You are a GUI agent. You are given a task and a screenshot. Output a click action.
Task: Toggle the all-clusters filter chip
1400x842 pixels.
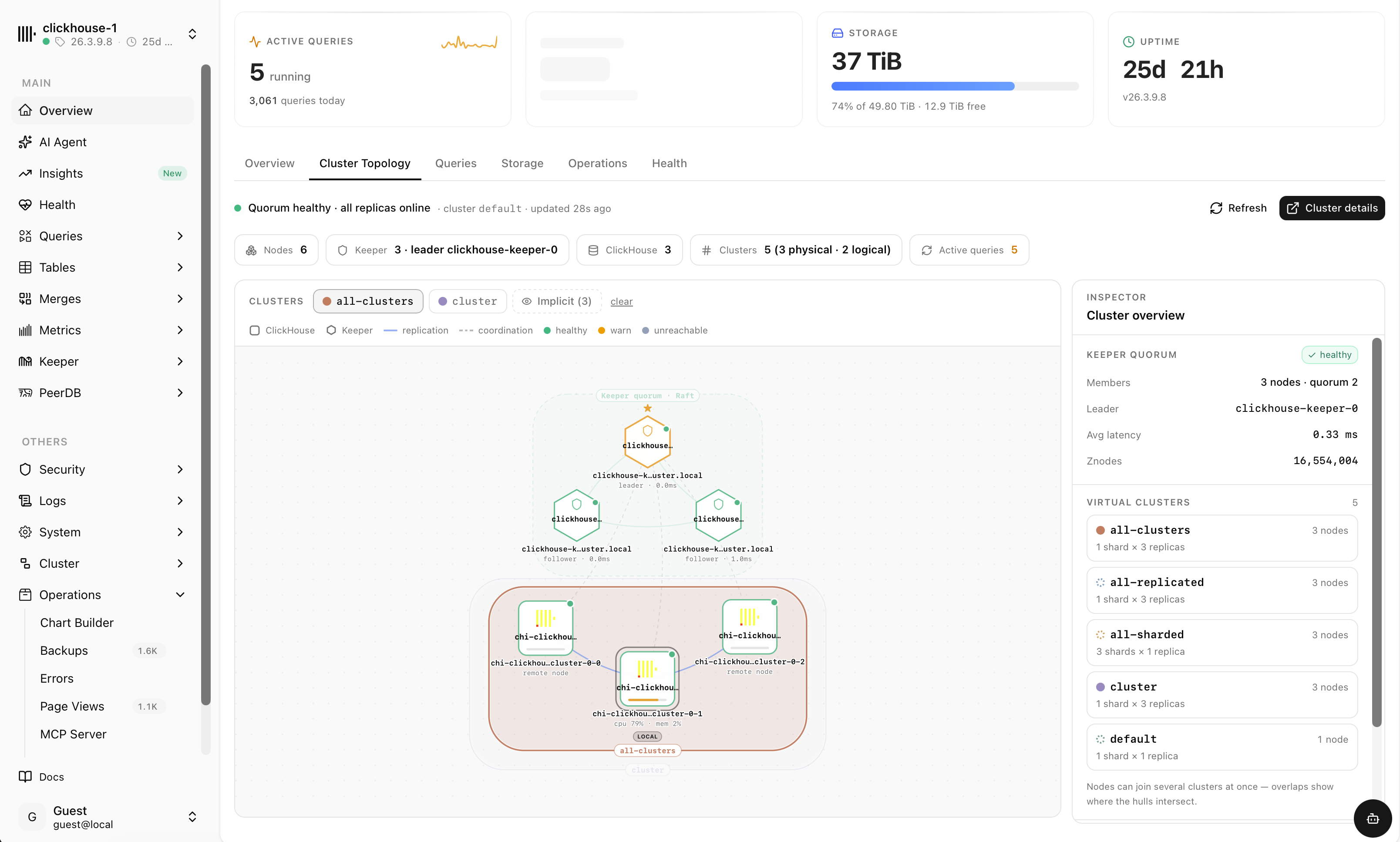coord(368,301)
